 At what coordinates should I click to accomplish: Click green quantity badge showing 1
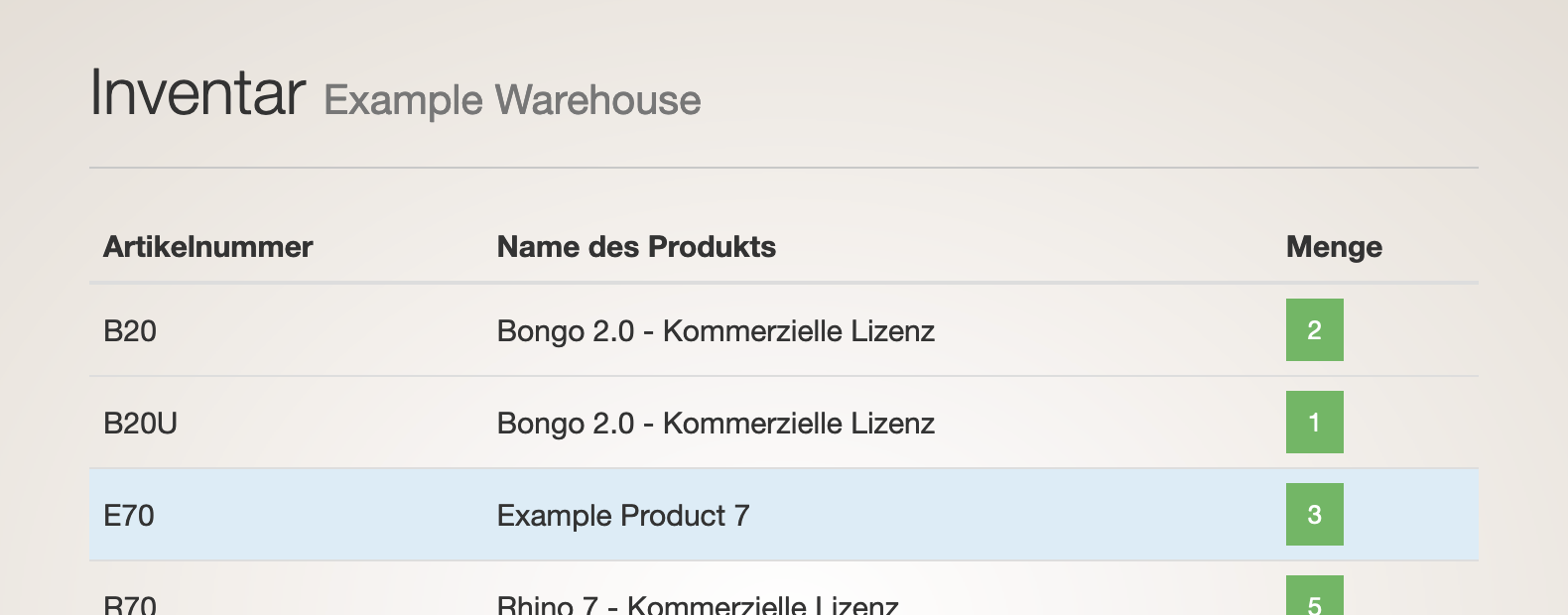(1314, 422)
